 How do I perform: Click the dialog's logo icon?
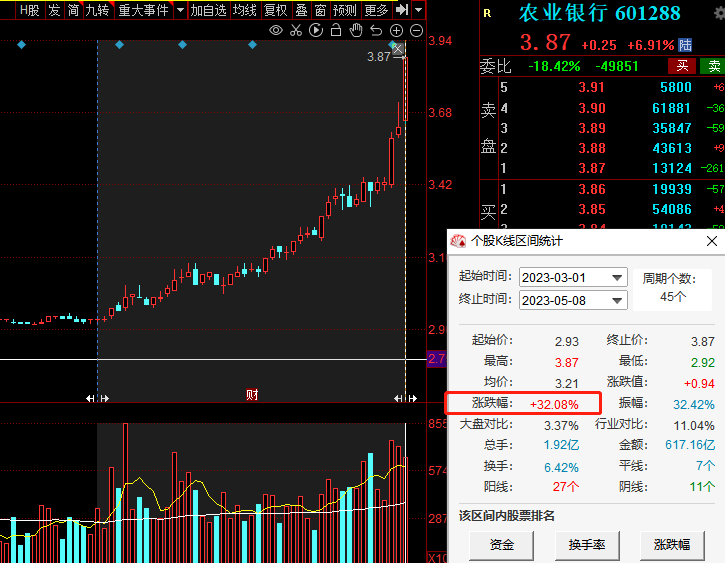458,241
